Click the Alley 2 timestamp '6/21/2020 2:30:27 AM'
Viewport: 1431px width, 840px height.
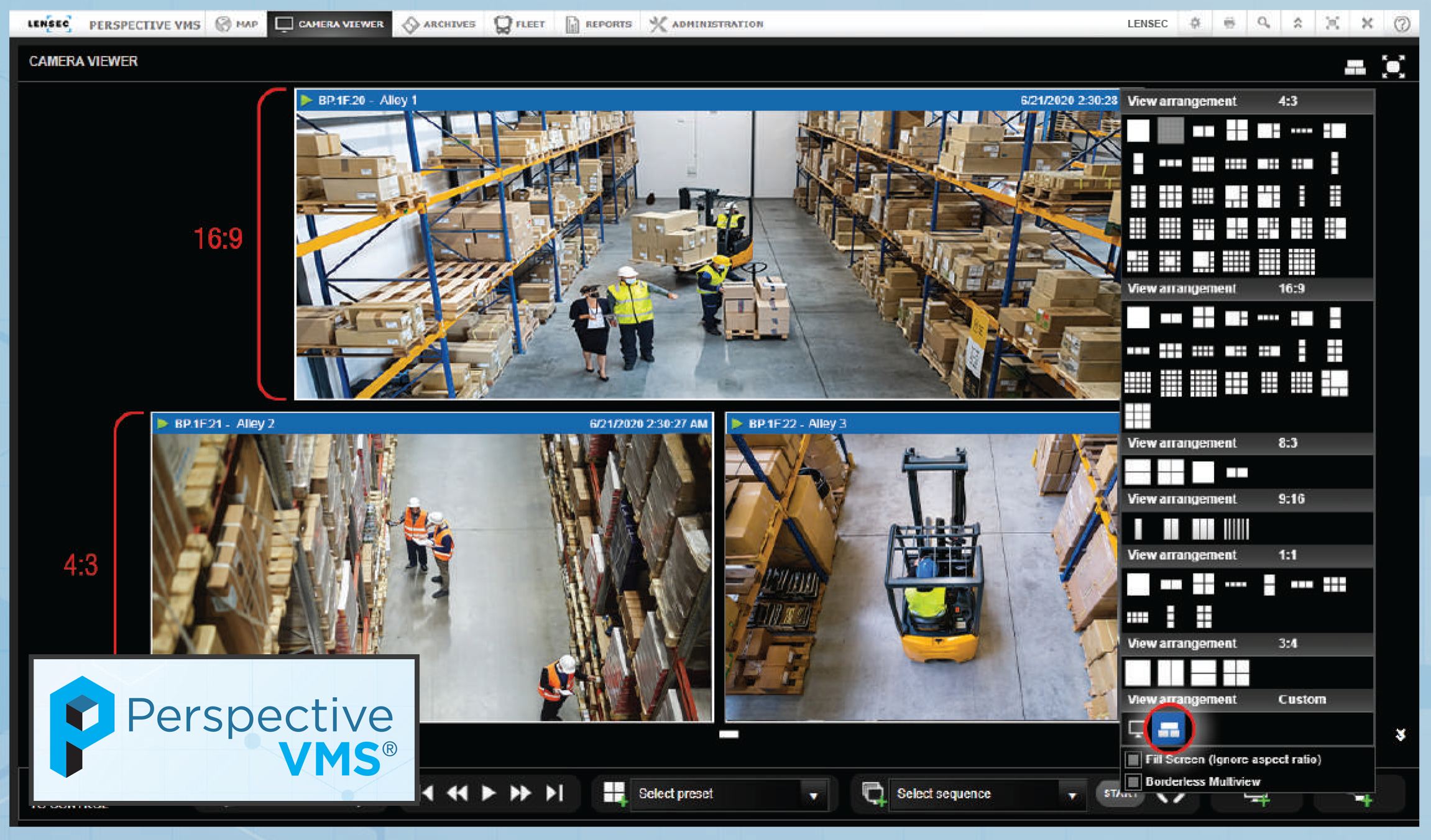pyautogui.click(x=648, y=424)
